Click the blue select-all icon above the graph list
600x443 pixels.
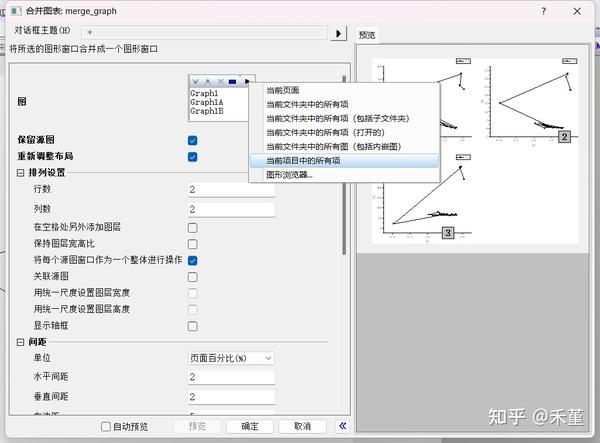tap(232, 81)
